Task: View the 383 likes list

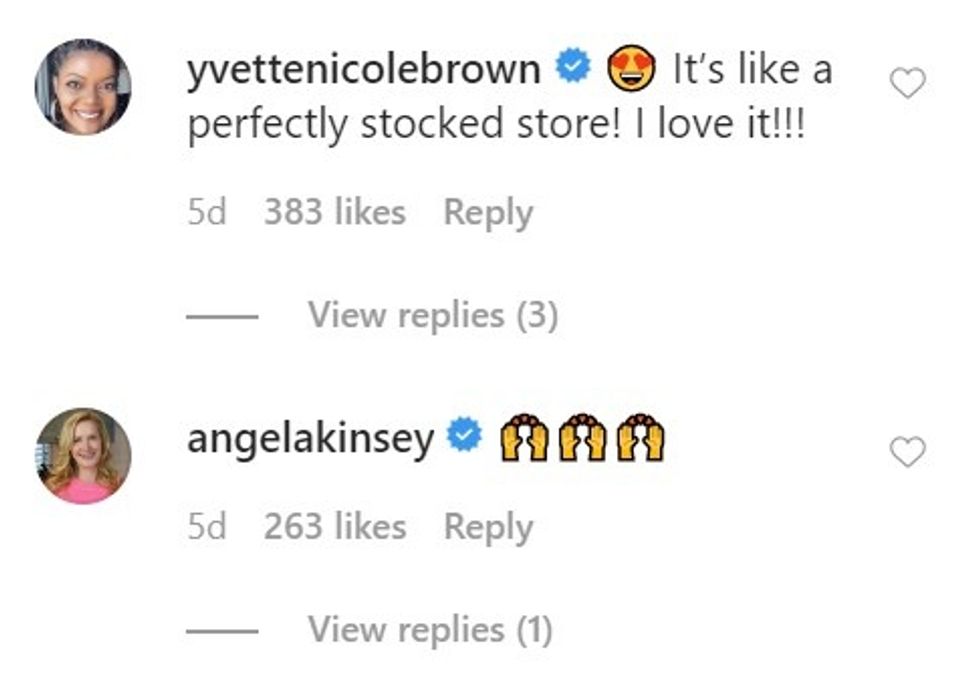Action: (x=334, y=213)
